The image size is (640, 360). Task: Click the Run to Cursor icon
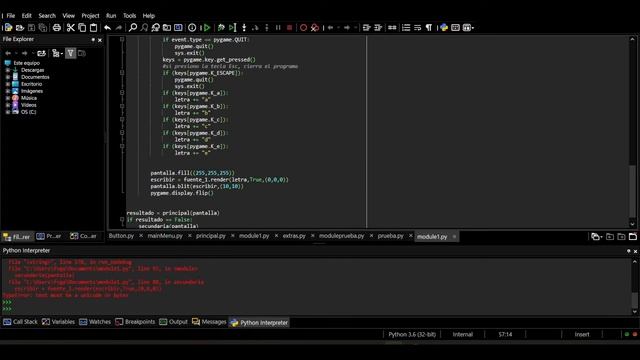[233, 28]
